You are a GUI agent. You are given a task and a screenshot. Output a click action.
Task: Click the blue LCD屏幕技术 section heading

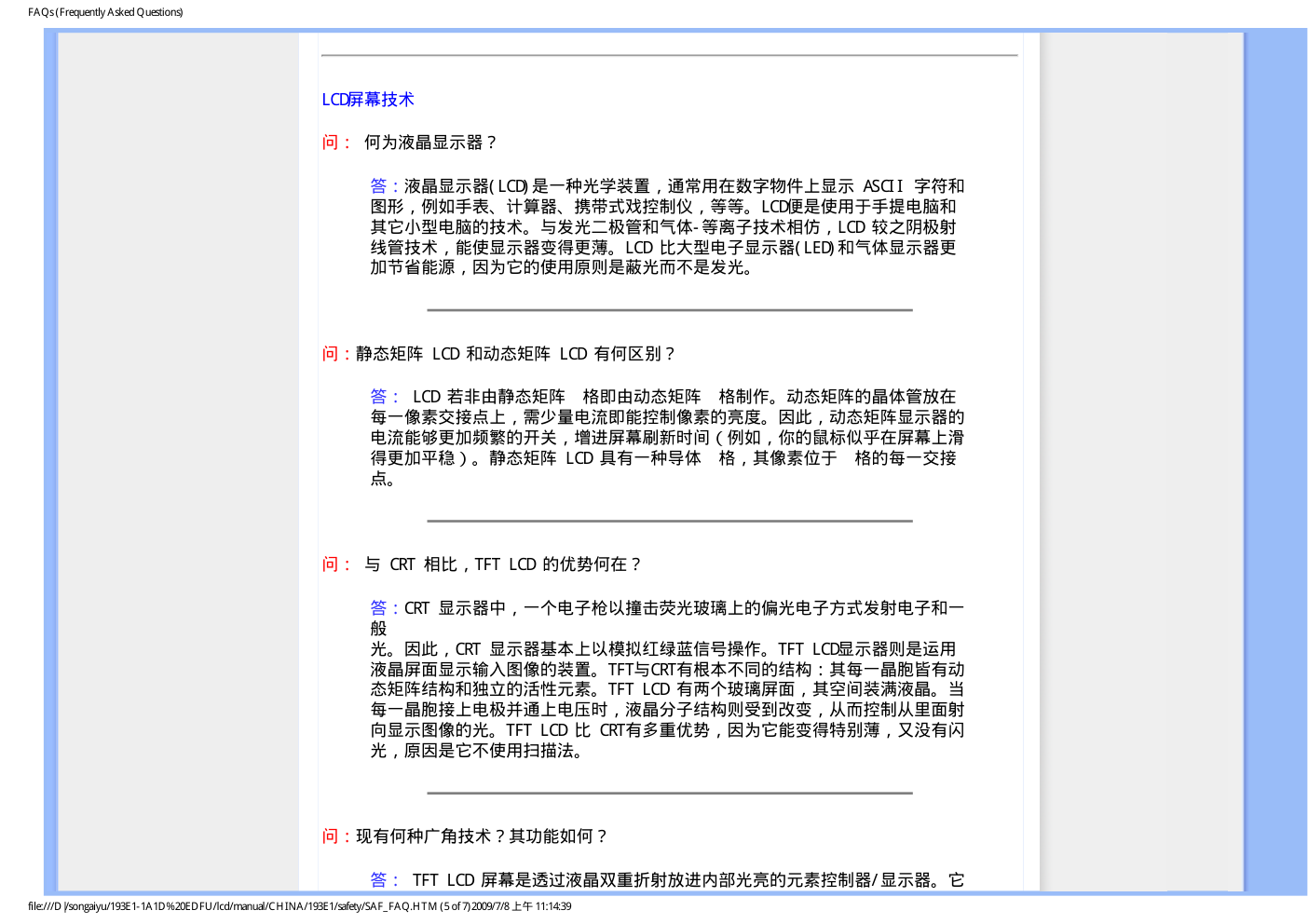click(367, 100)
